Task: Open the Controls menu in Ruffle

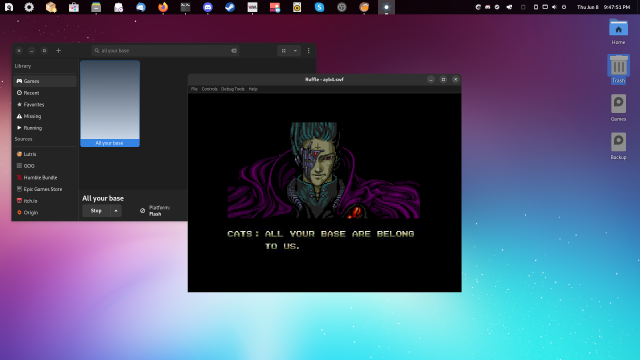Action: click(209, 89)
